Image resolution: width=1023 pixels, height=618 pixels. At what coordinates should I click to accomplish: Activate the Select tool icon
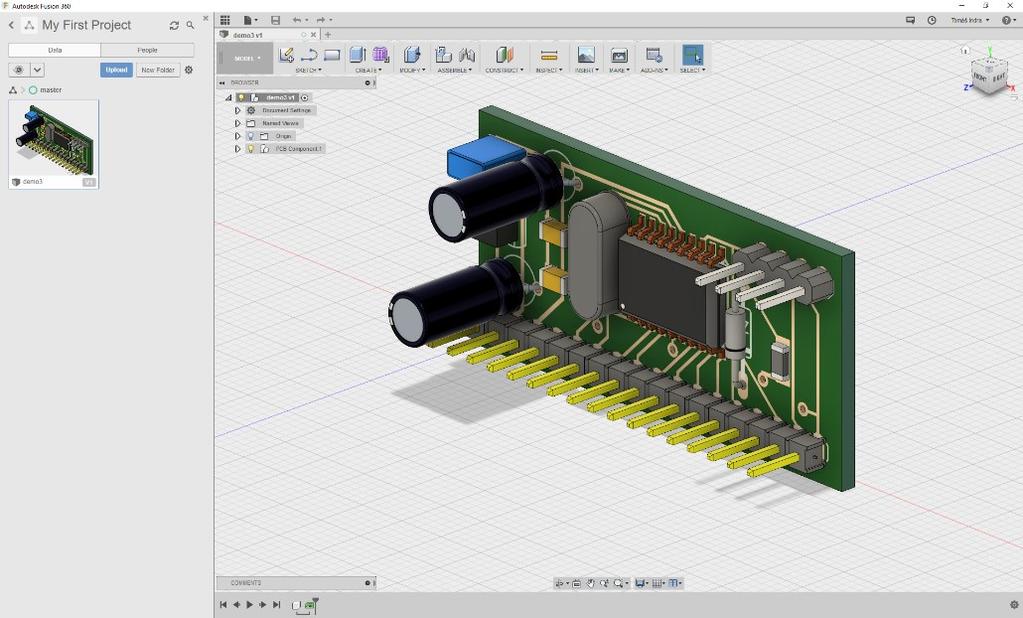(692, 55)
